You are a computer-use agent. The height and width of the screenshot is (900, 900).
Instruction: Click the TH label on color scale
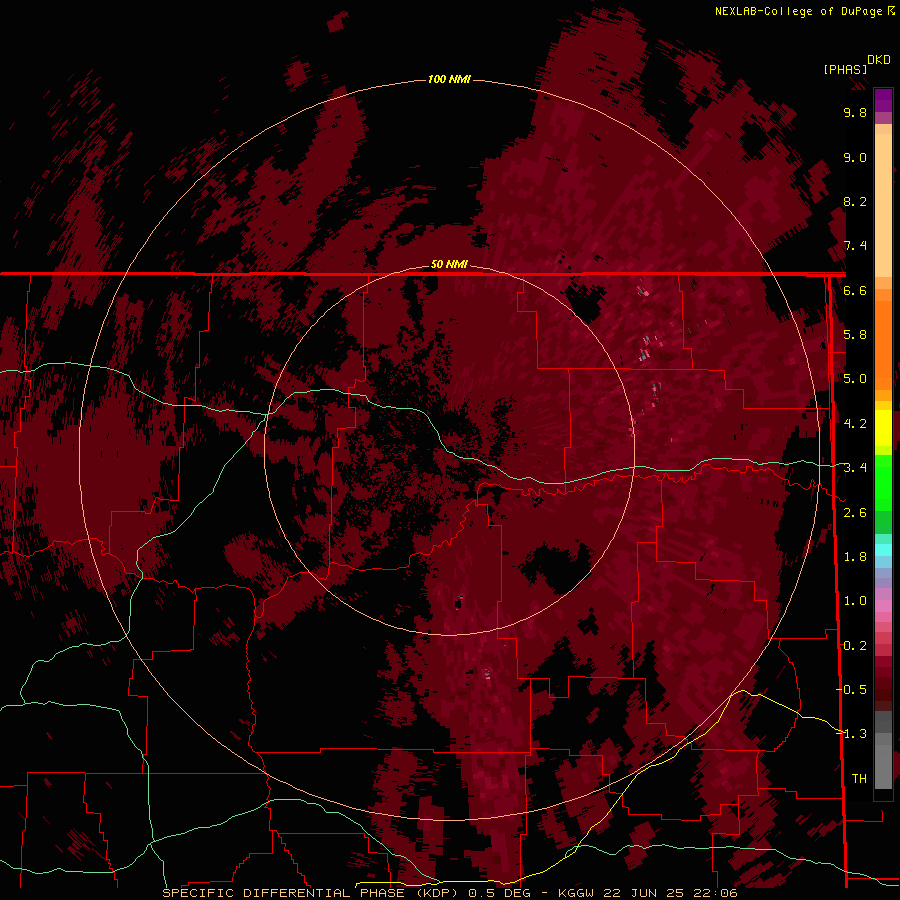859,779
